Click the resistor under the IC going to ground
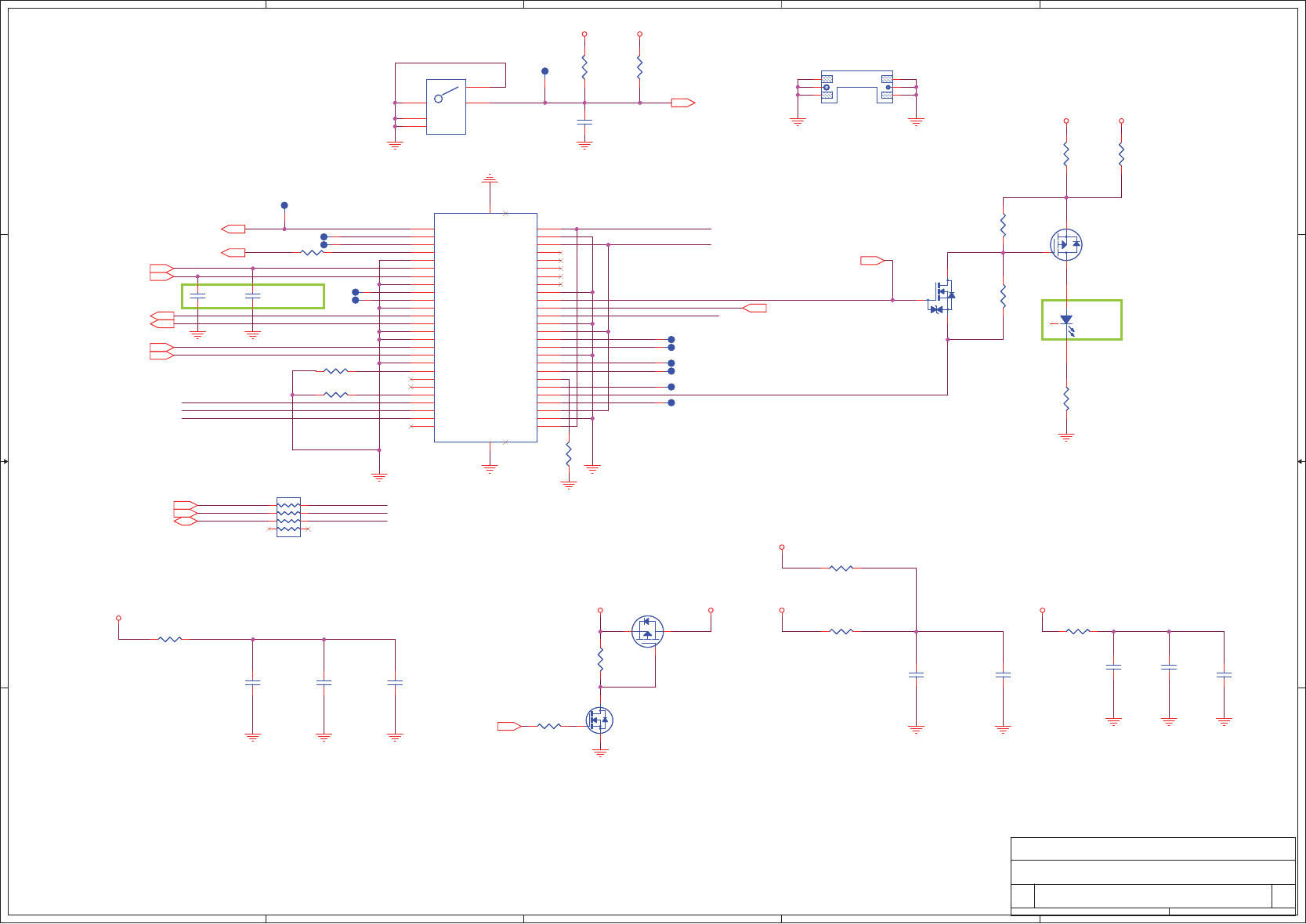This screenshot has height=924, width=1306. tap(569, 454)
